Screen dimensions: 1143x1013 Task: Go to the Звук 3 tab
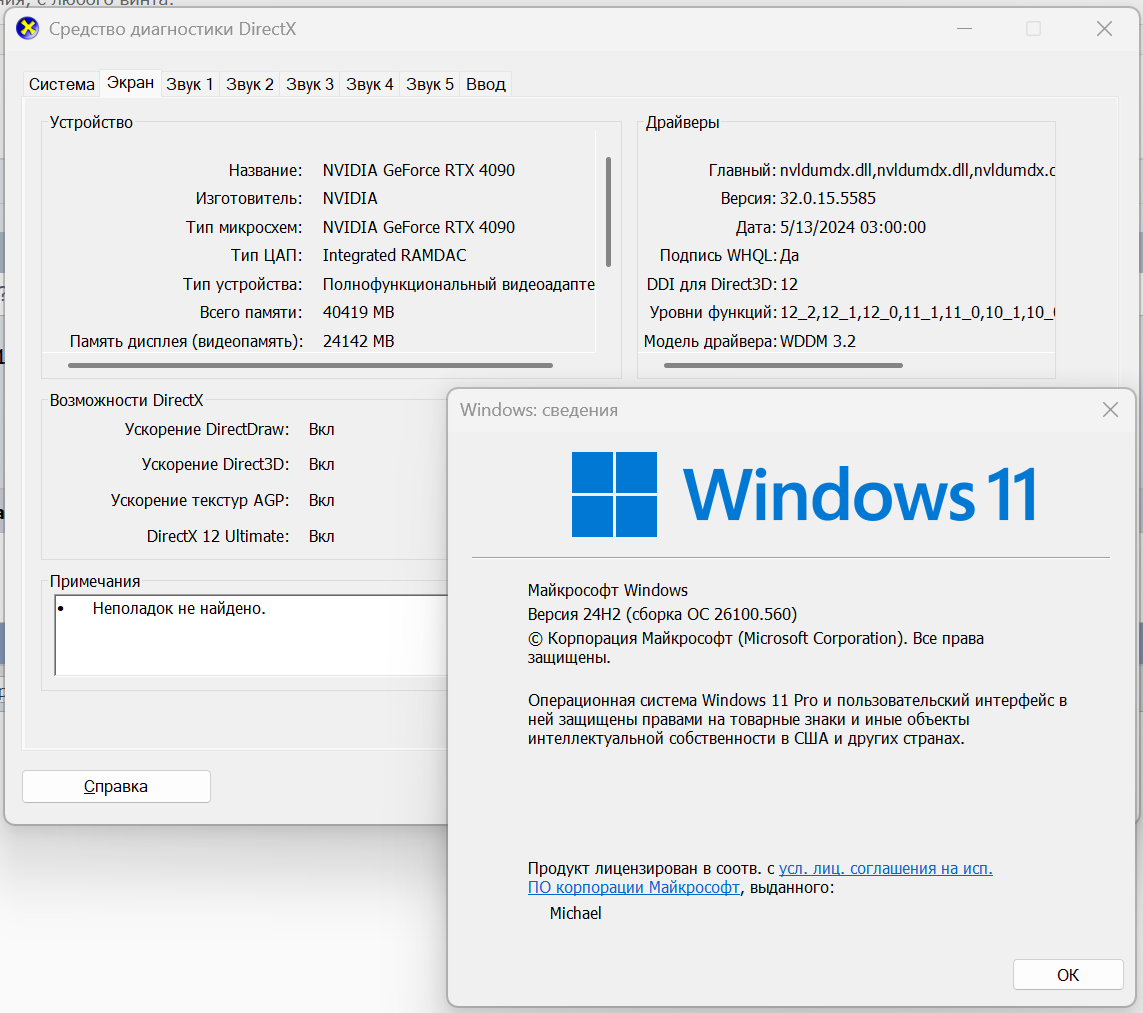coord(310,85)
